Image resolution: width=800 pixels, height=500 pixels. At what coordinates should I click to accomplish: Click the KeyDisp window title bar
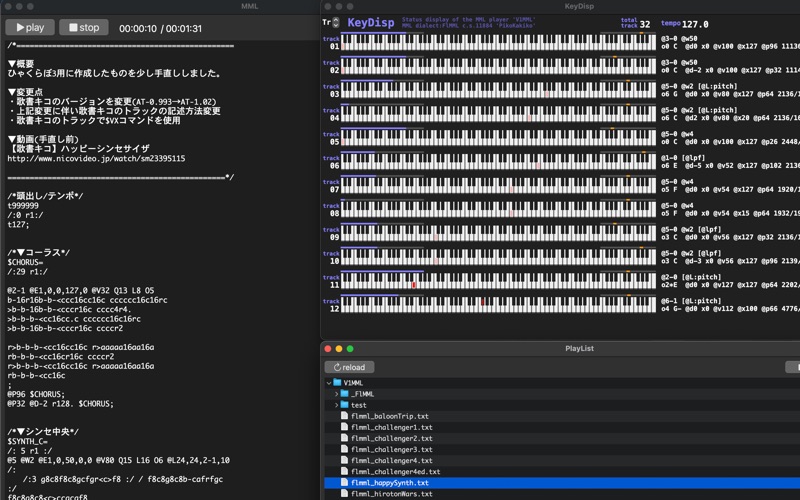click(x=562, y=6)
